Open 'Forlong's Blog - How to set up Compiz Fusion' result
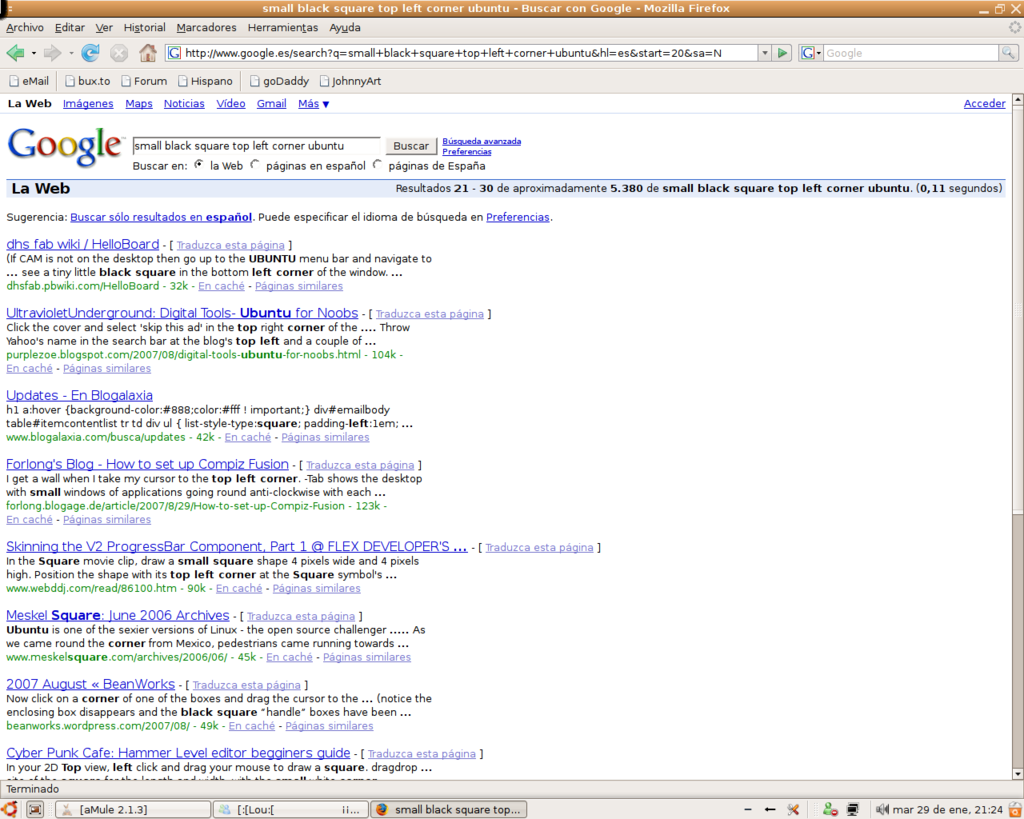 [x=147, y=464]
